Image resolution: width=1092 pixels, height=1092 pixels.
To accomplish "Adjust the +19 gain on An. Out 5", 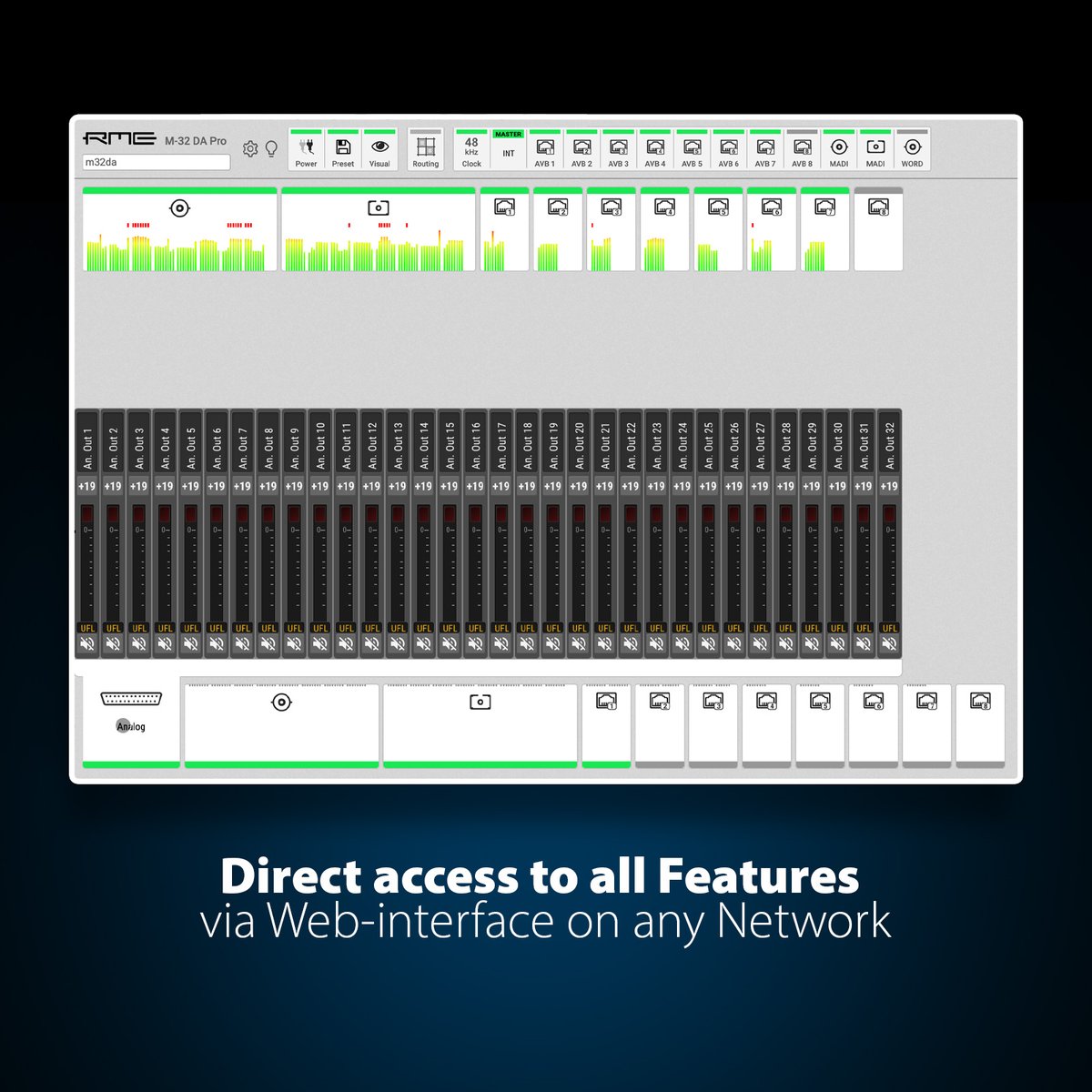I will [x=190, y=486].
